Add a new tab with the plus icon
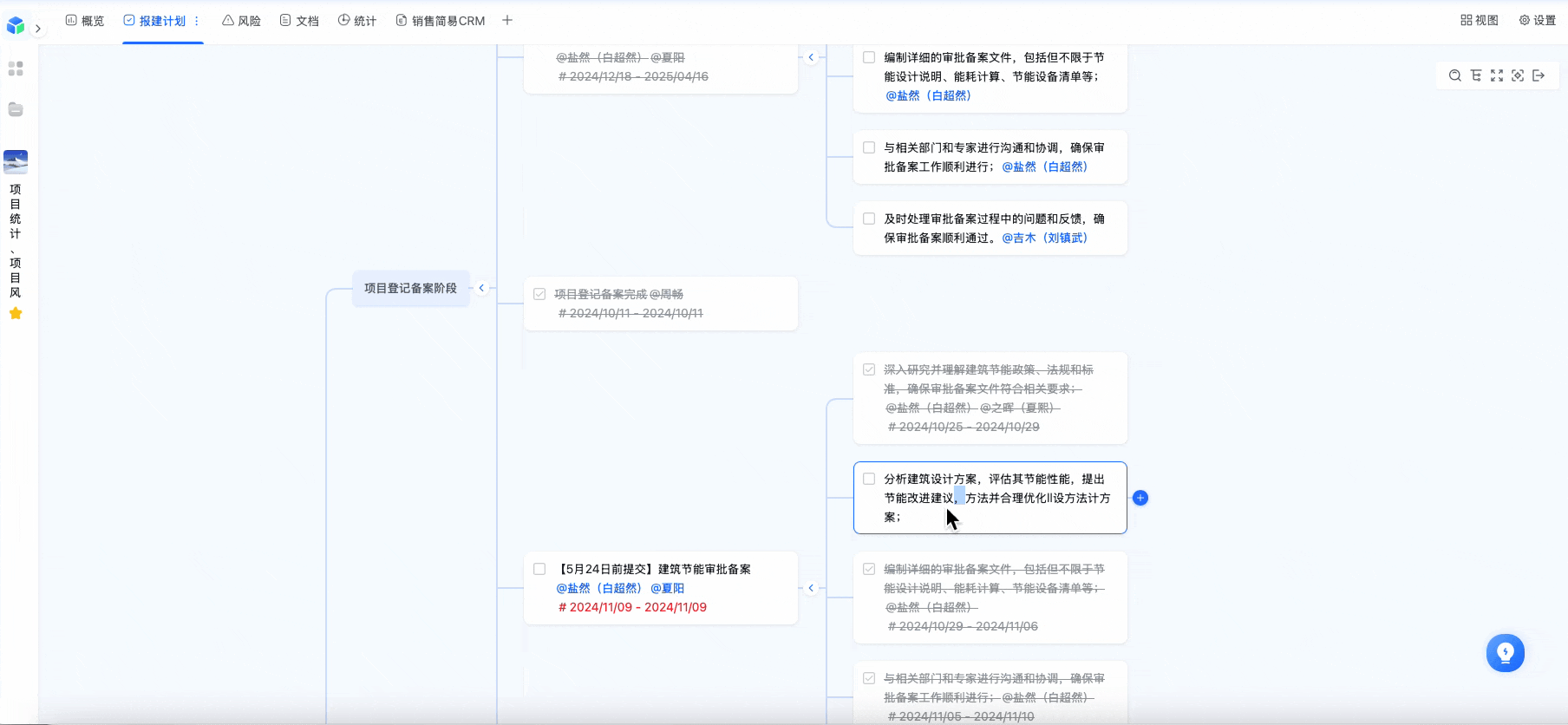 (x=507, y=20)
